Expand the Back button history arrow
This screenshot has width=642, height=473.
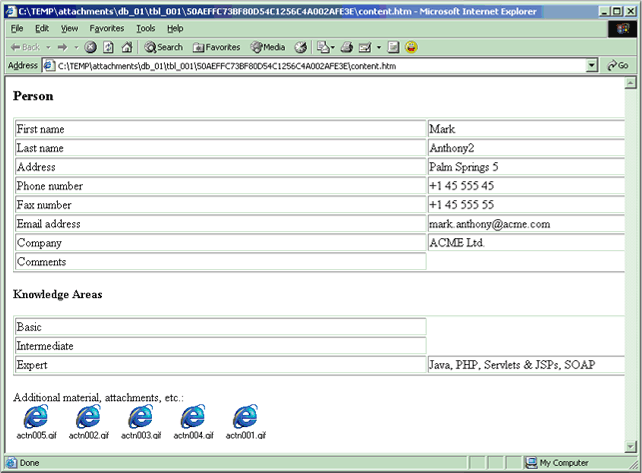pyautogui.click(x=47, y=47)
